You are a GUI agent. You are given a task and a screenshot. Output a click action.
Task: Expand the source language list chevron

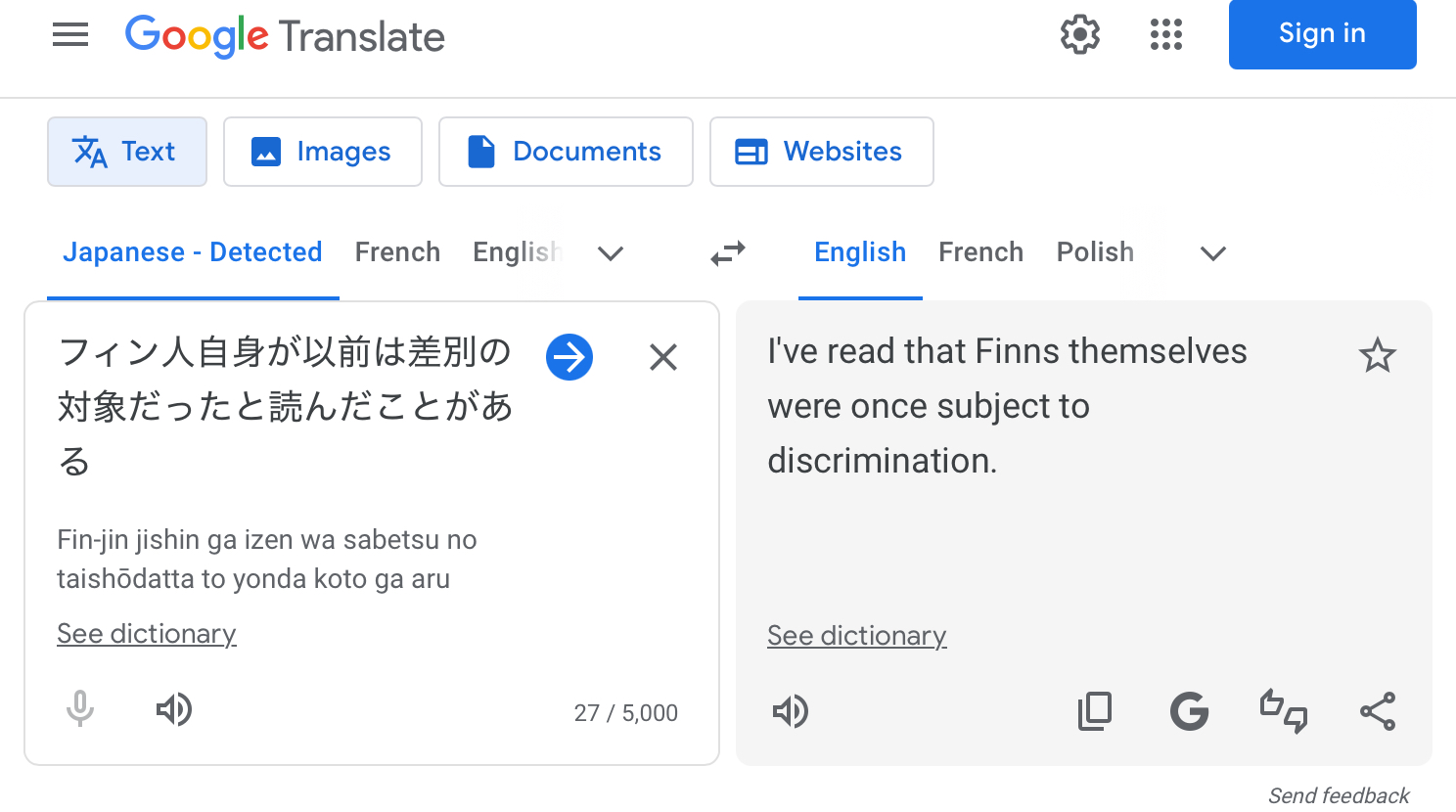tap(611, 253)
